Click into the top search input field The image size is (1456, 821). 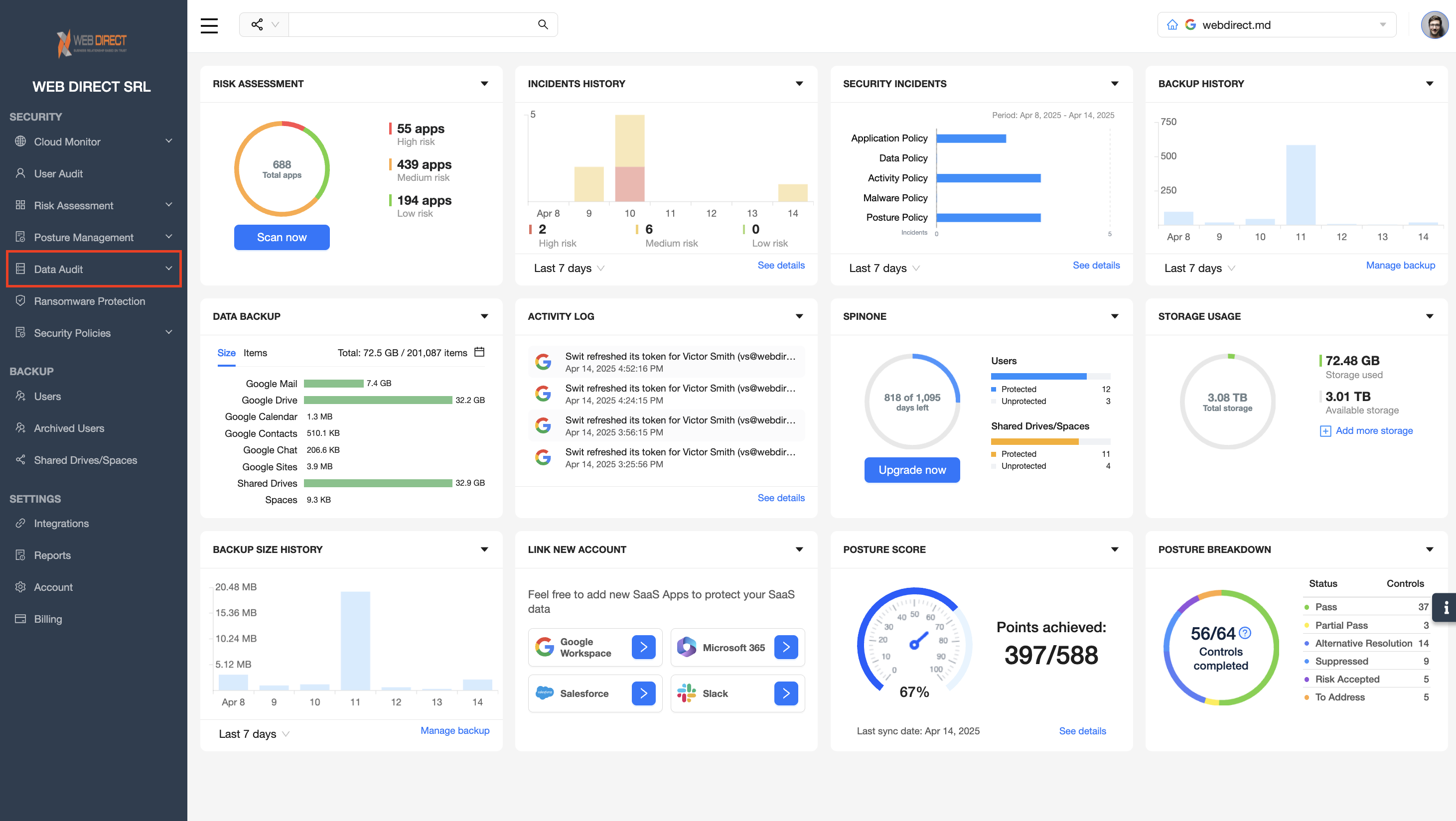tap(413, 25)
